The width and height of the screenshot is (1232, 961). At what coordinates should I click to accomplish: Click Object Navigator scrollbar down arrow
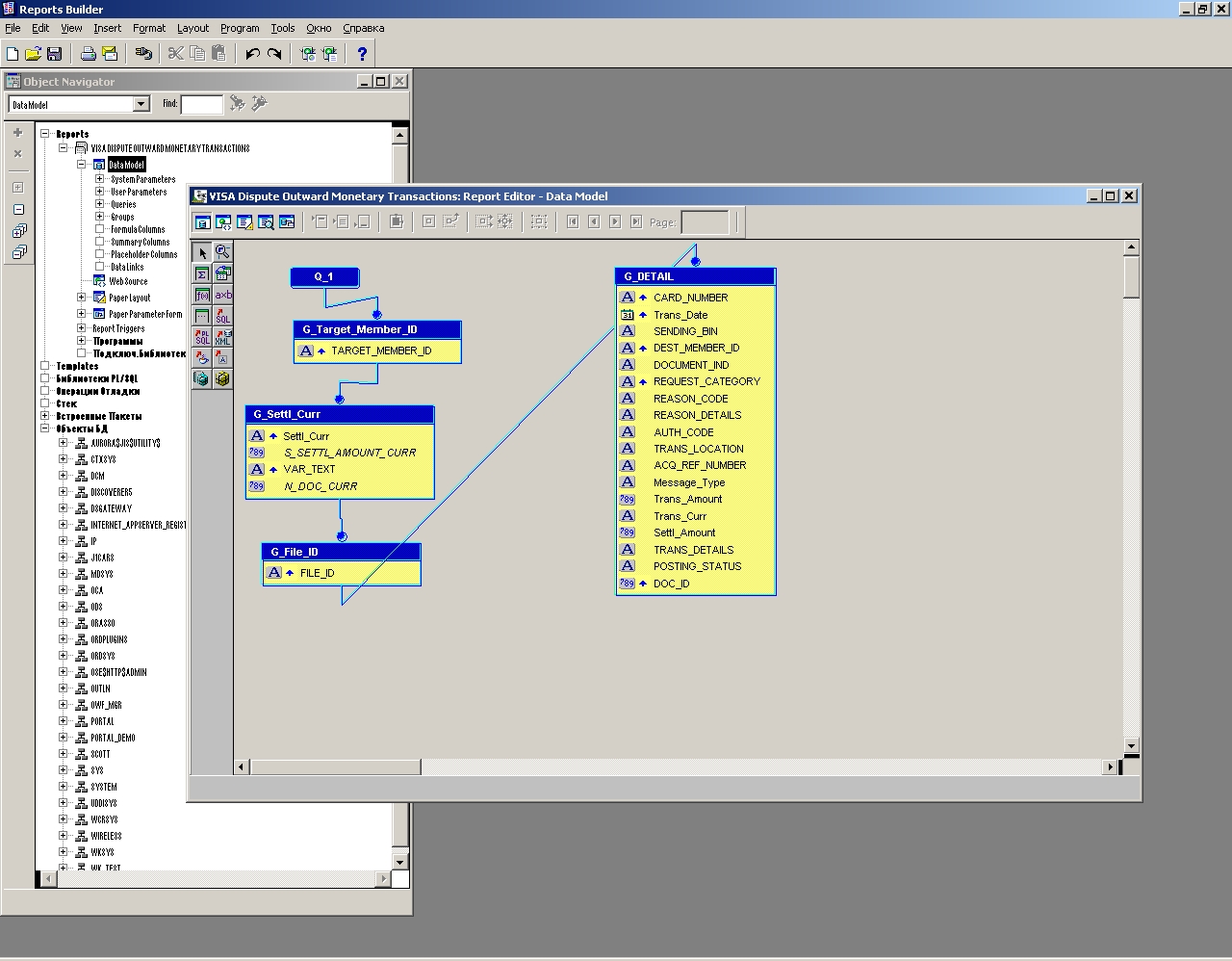coord(400,862)
